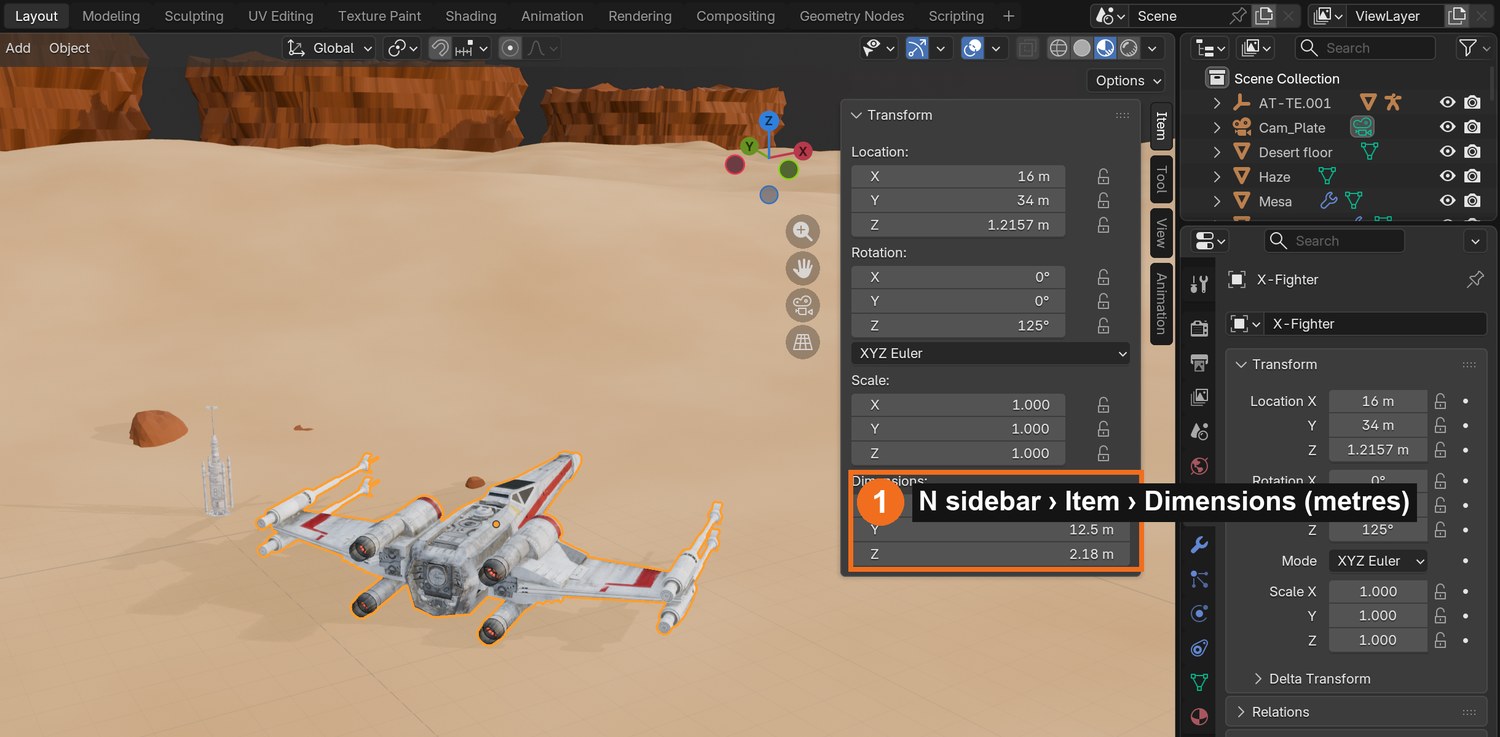
Task: Open the Physics properties tab icon
Action: (x=1199, y=613)
